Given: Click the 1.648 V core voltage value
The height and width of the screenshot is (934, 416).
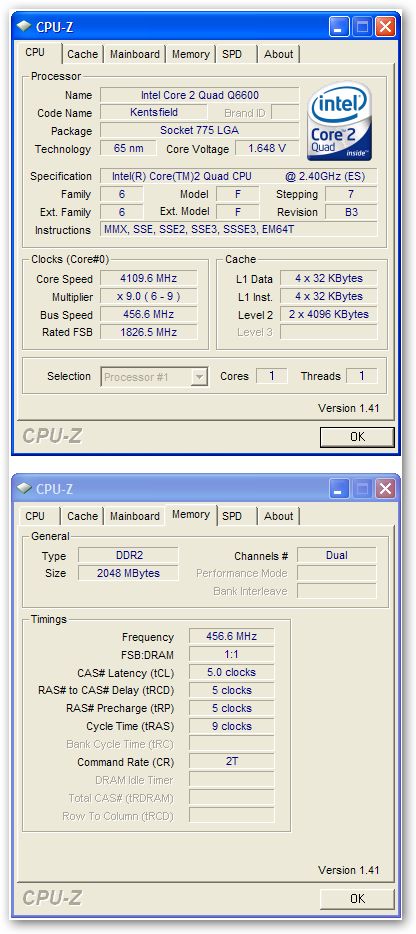Looking at the screenshot, I should 269,148.
